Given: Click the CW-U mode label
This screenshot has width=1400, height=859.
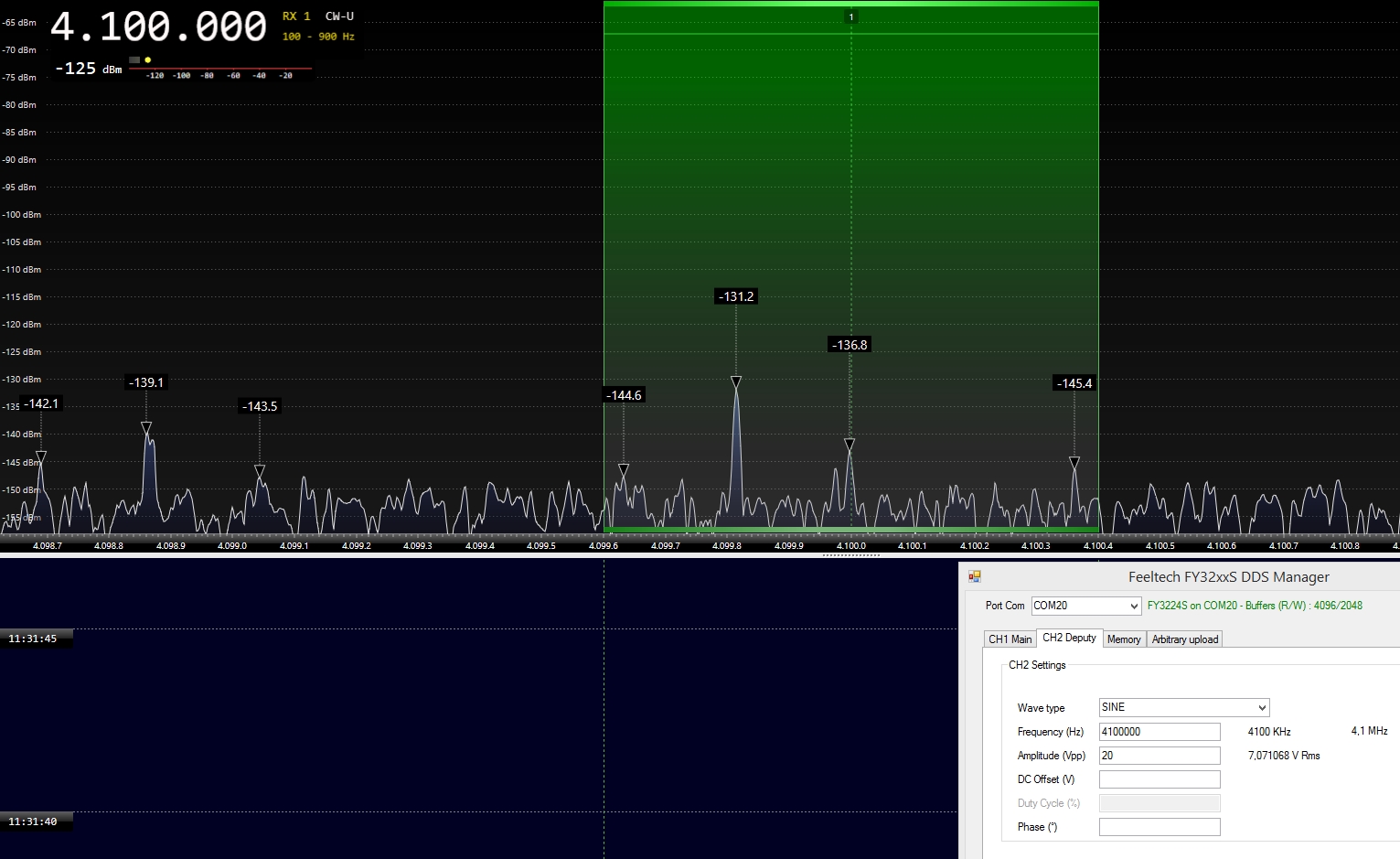Looking at the screenshot, I should [x=339, y=16].
